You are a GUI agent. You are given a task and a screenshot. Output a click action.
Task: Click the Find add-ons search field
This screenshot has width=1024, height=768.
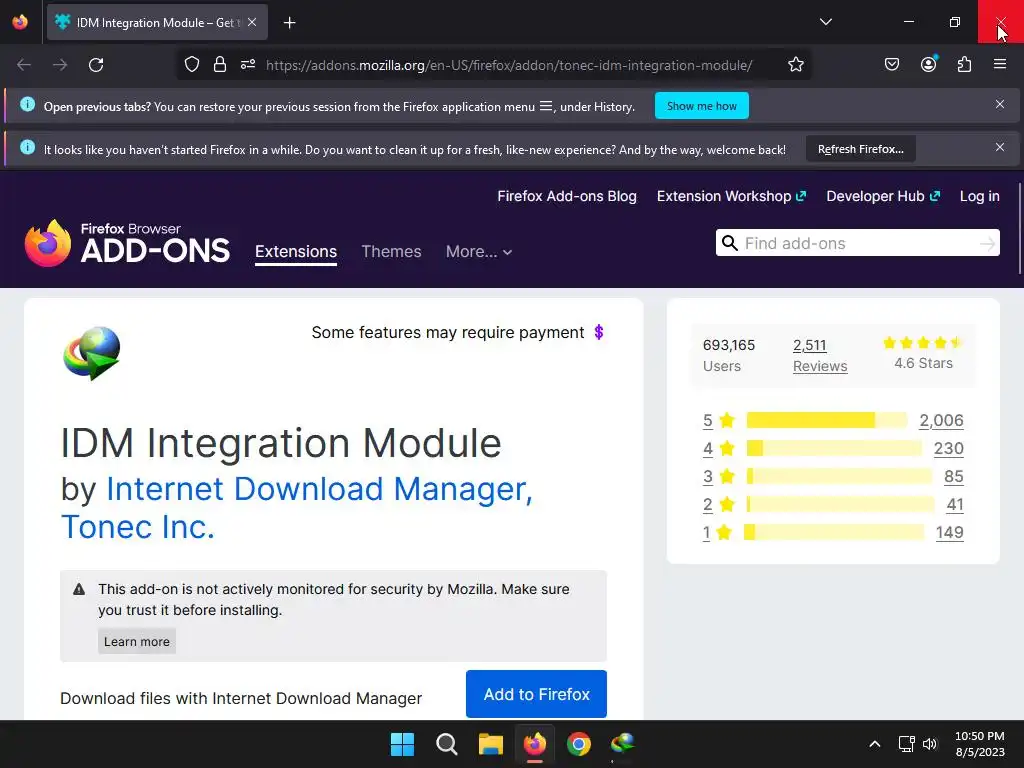pos(857,244)
